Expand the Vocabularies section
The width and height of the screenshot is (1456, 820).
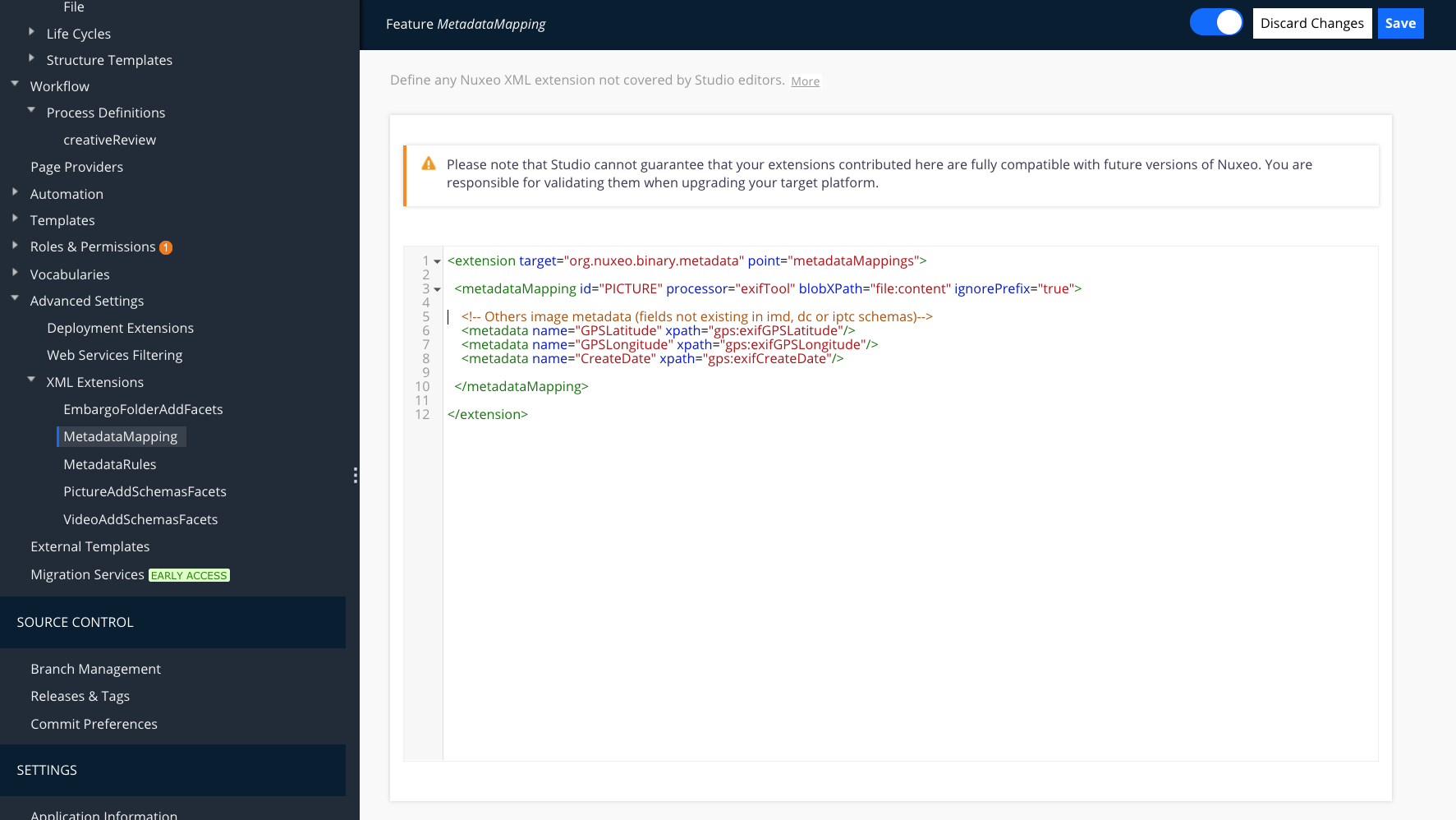point(15,274)
